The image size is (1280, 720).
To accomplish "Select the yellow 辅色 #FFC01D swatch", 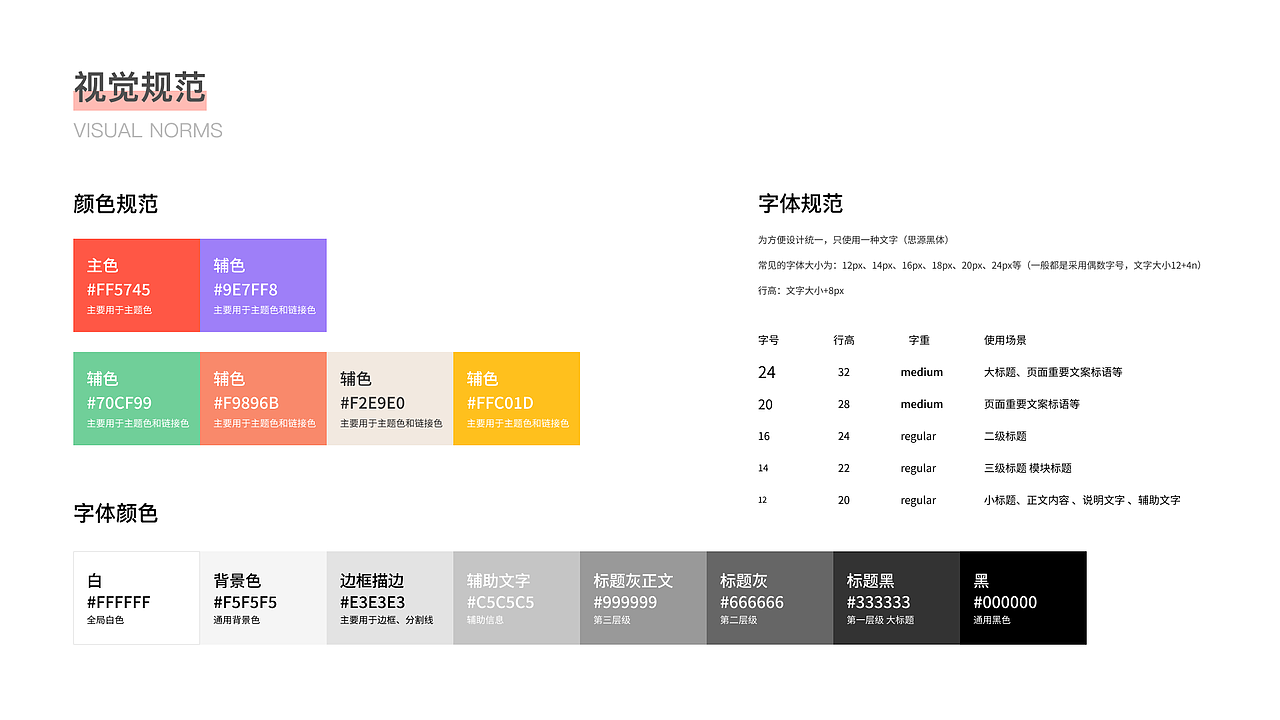I will tap(516, 398).
